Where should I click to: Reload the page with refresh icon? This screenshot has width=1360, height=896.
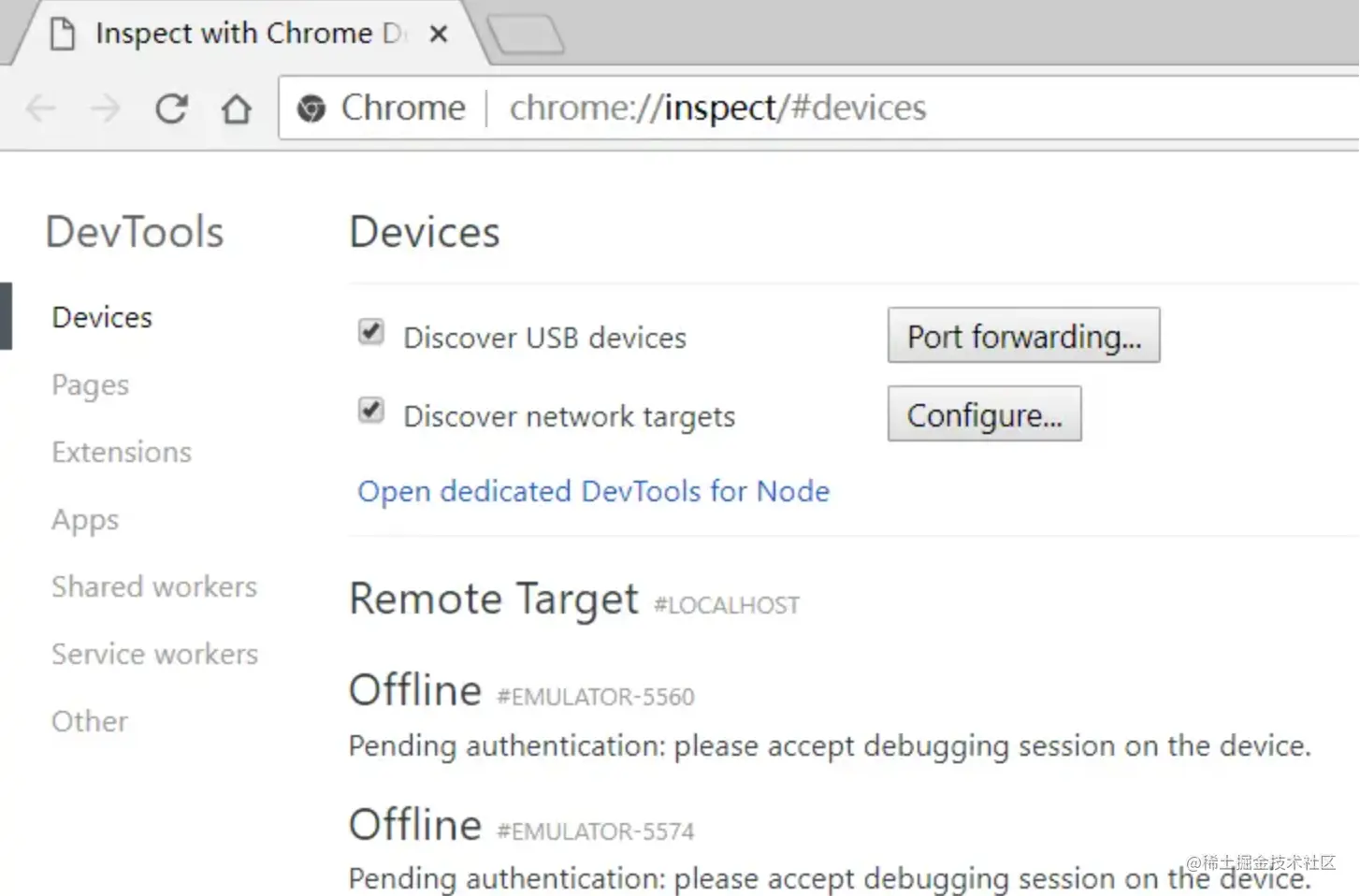tap(171, 108)
